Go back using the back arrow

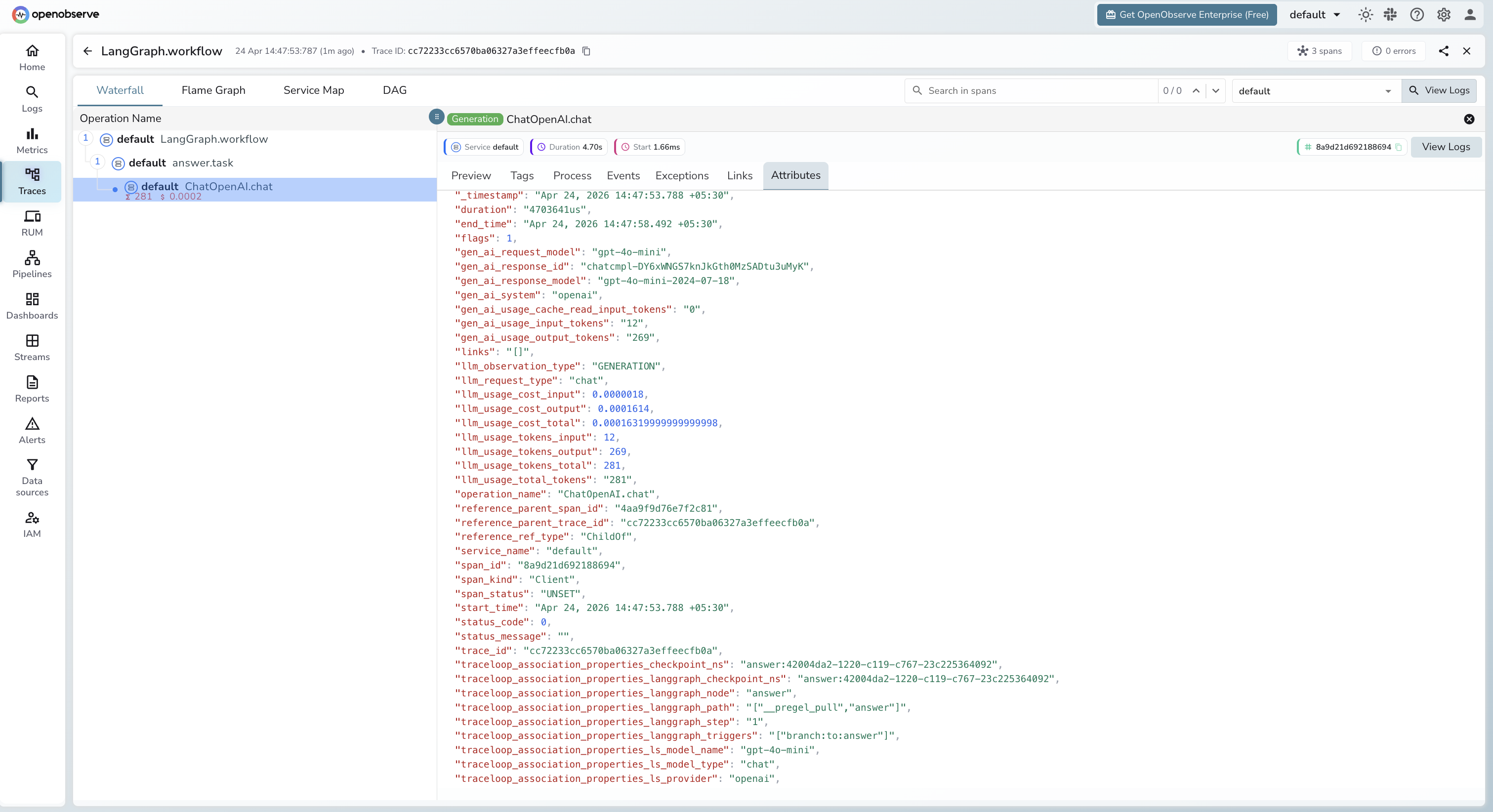(x=87, y=51)
